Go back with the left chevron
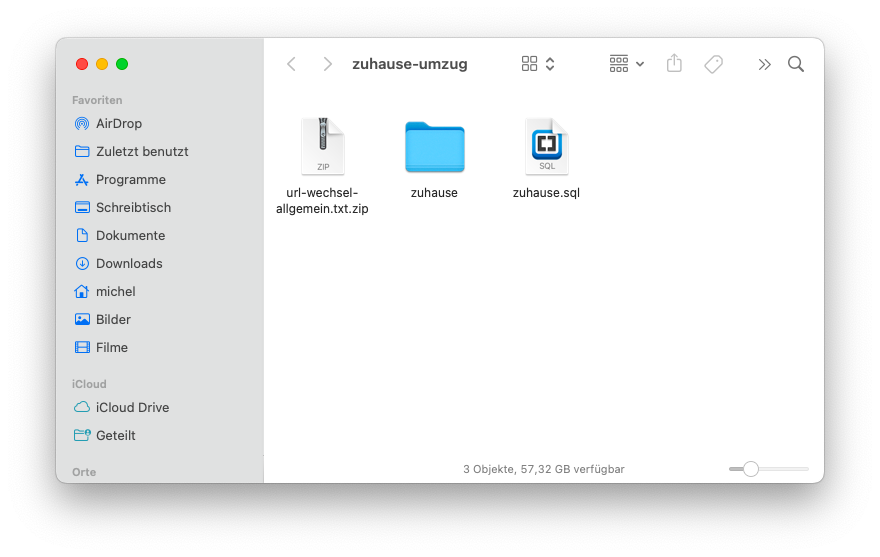880x557 pixels. (292, 64)
